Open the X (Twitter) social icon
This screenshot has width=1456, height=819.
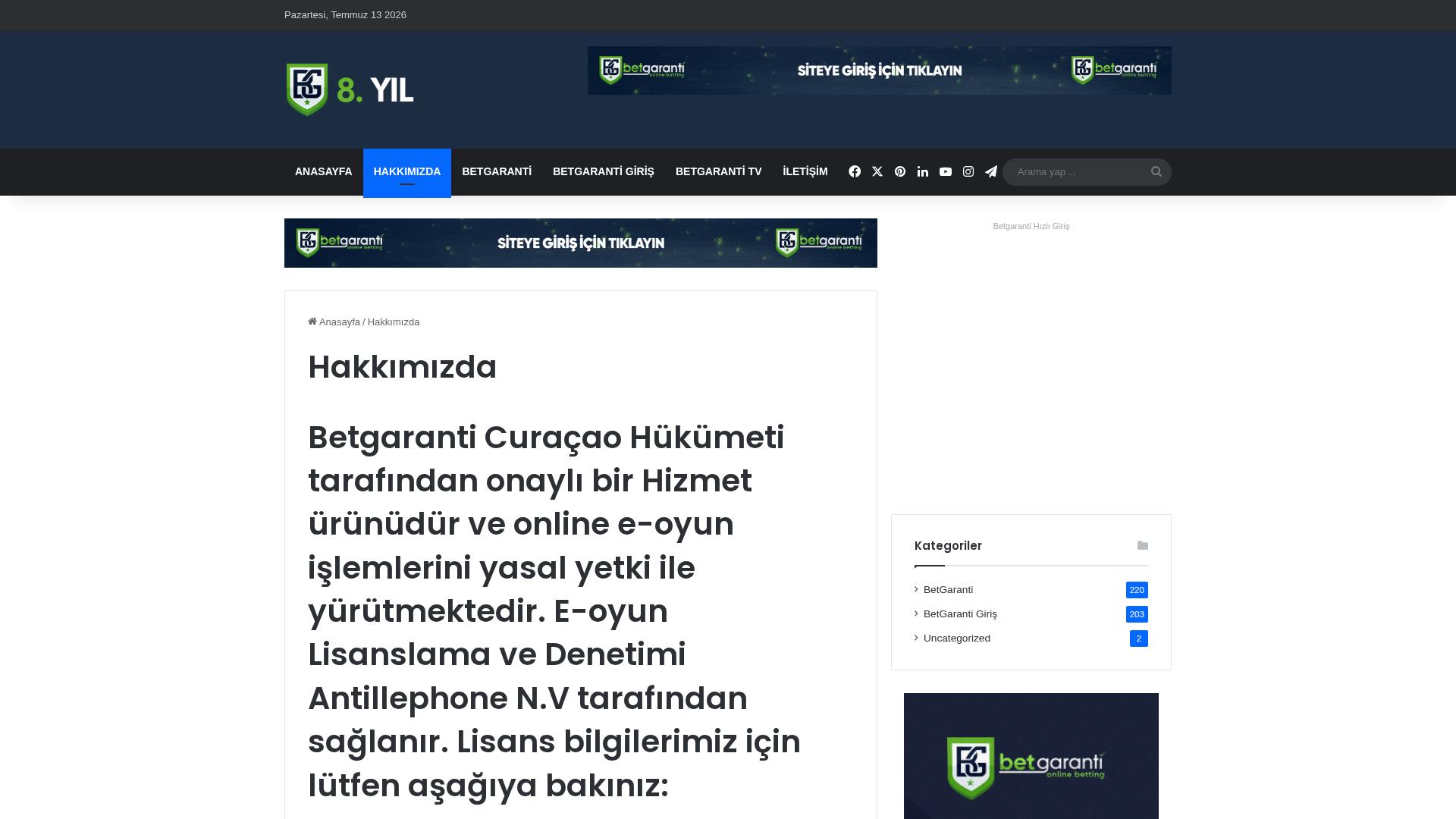point(877,172)
